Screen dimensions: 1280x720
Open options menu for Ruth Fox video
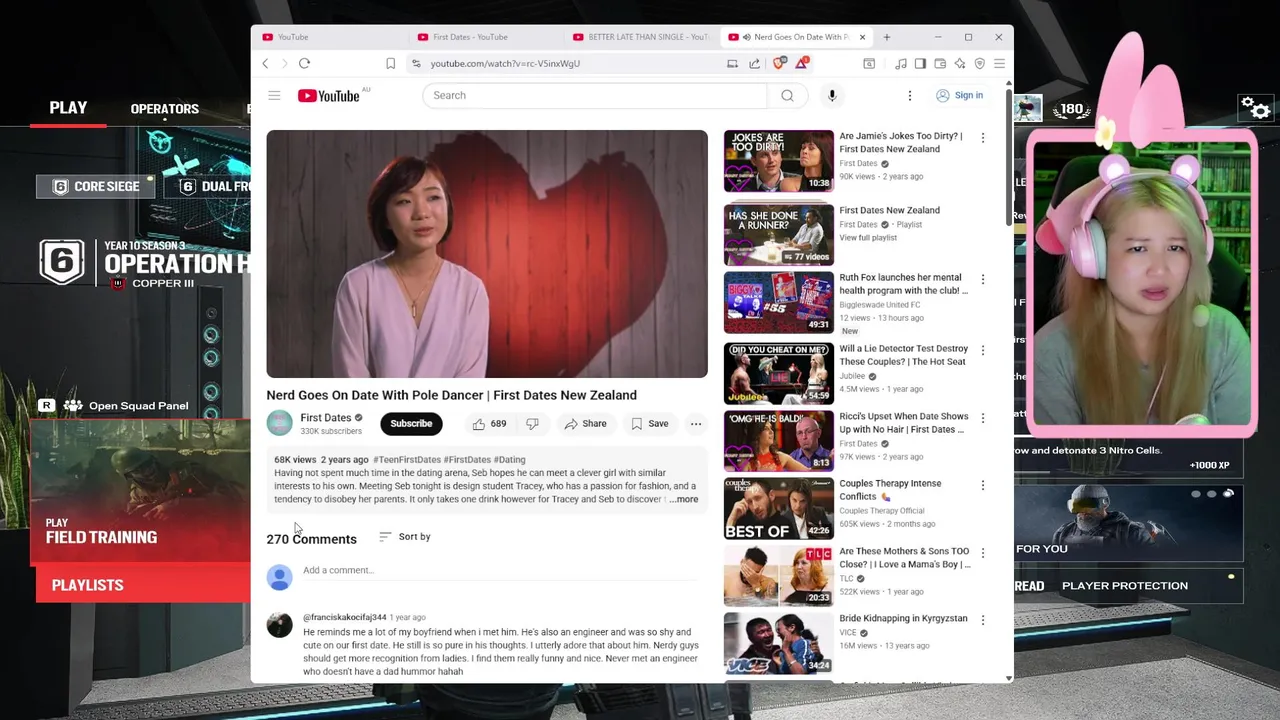pyautogui.click(x=982, y=280)
